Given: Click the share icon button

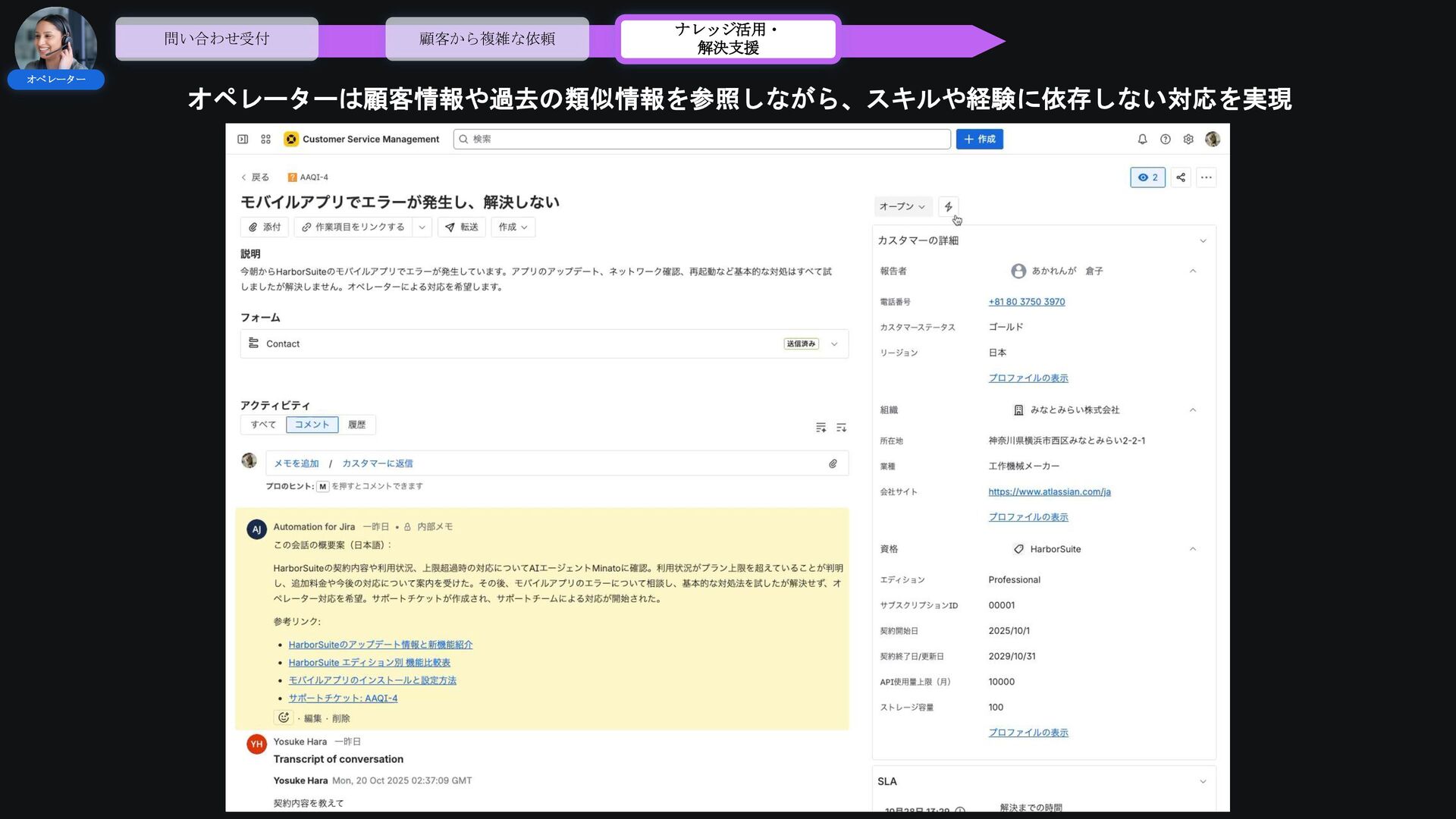Looking at the screenshot, I should 1181,177.
